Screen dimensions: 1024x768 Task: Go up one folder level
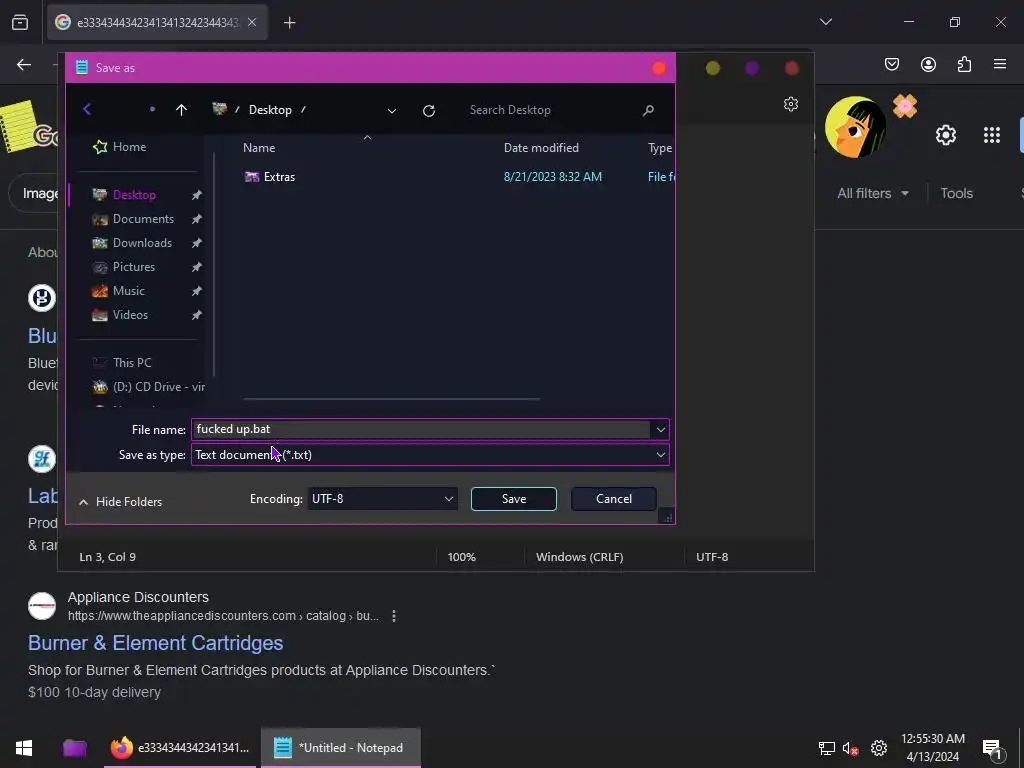pyautogui.click(x=182, y=110)
